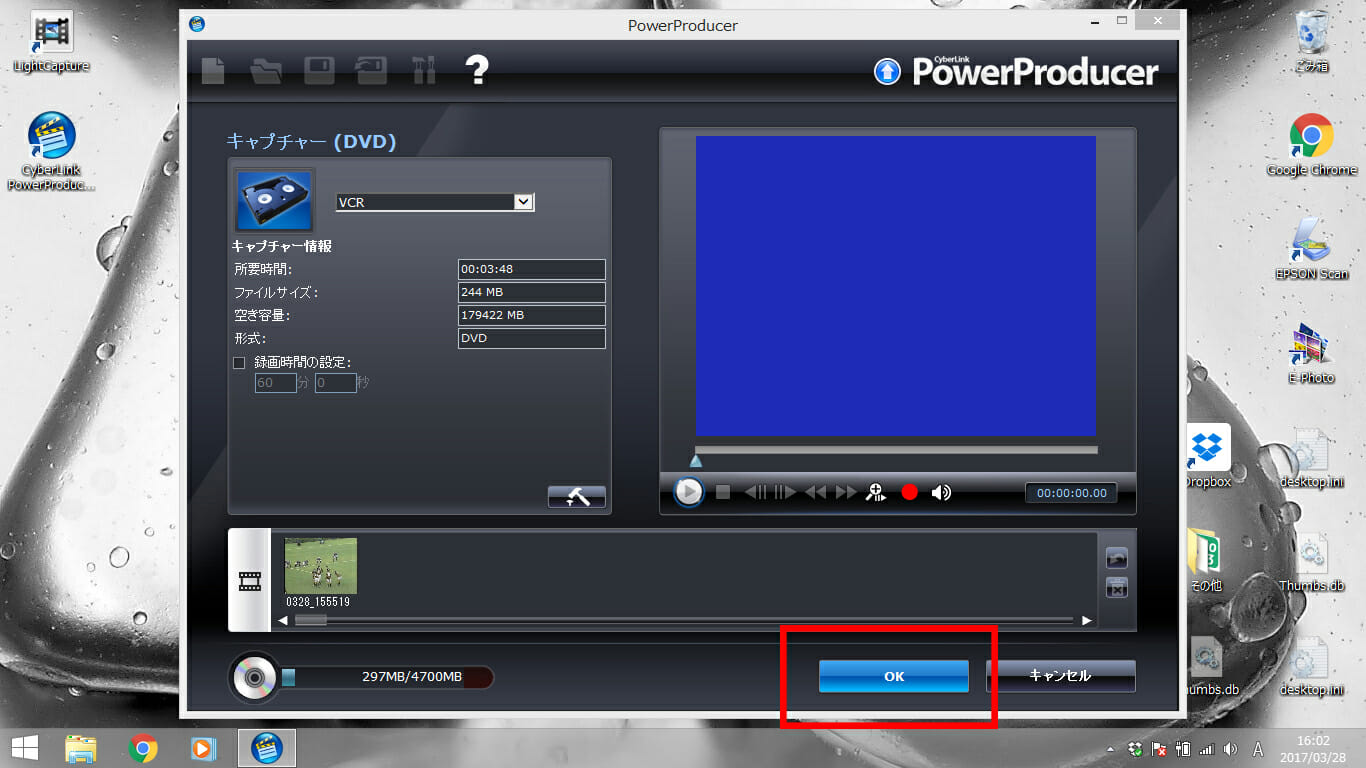The width and height of the screenshot is (1366, 768).
Task: Click the lower delete clip button beside storyboard
Action: [1117, 588]
